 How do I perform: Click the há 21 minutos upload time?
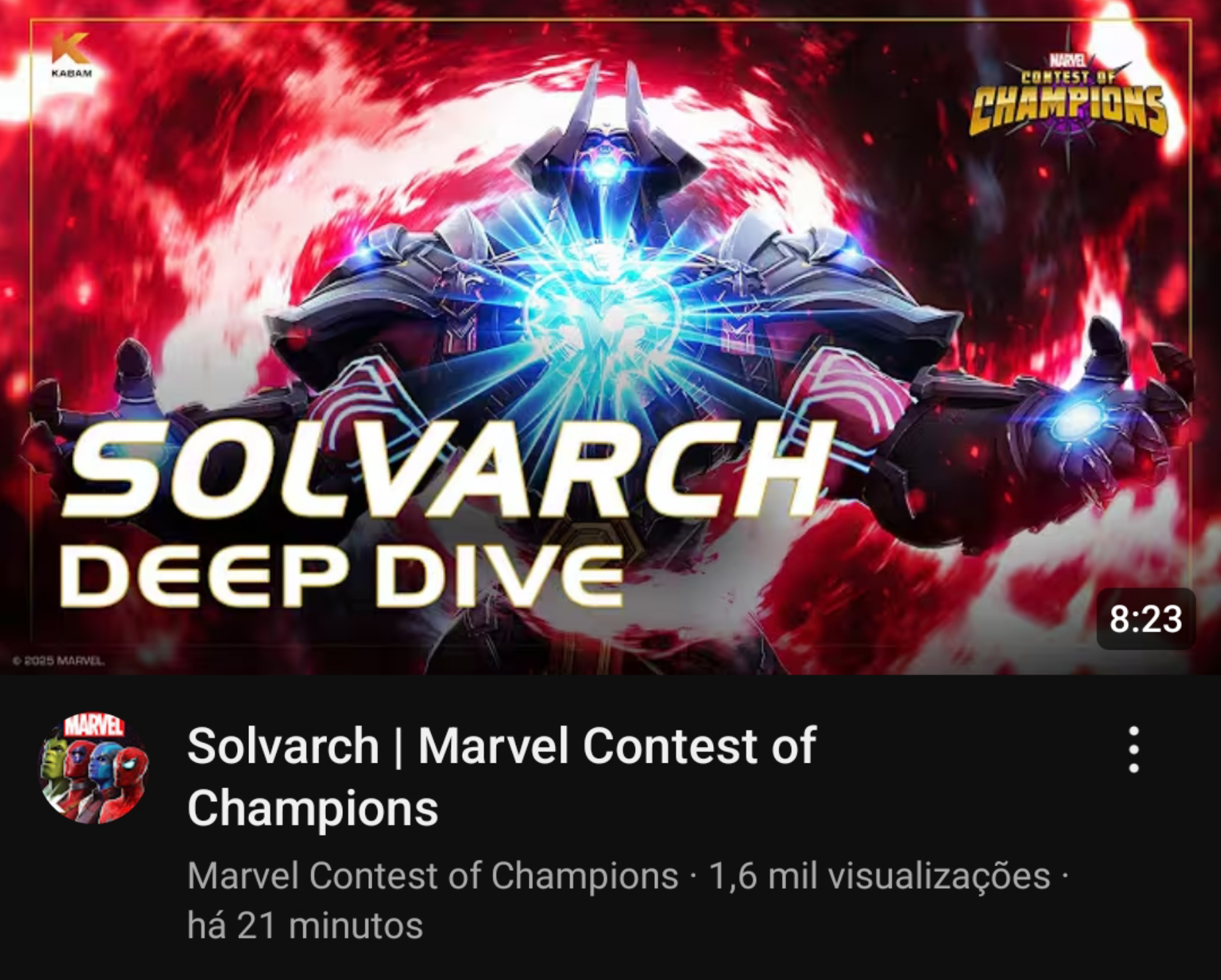coord(305,925)
